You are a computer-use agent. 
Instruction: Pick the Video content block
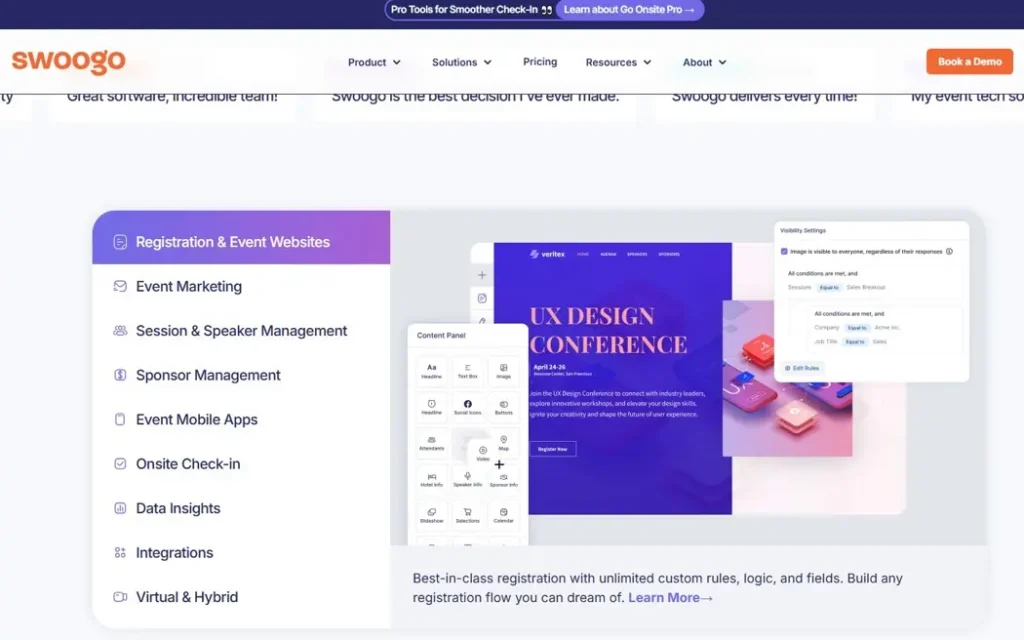[483, 453]
